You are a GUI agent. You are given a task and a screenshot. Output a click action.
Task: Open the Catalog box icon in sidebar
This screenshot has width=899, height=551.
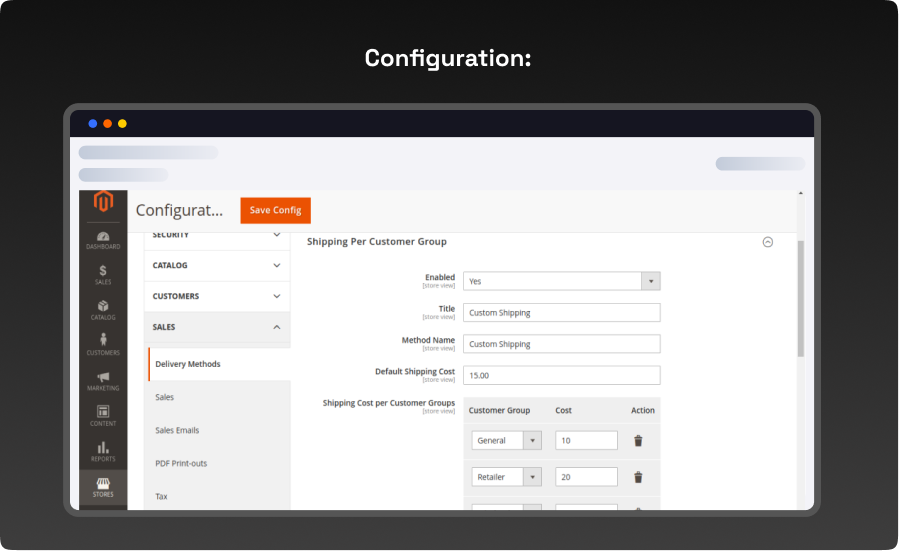103,309
